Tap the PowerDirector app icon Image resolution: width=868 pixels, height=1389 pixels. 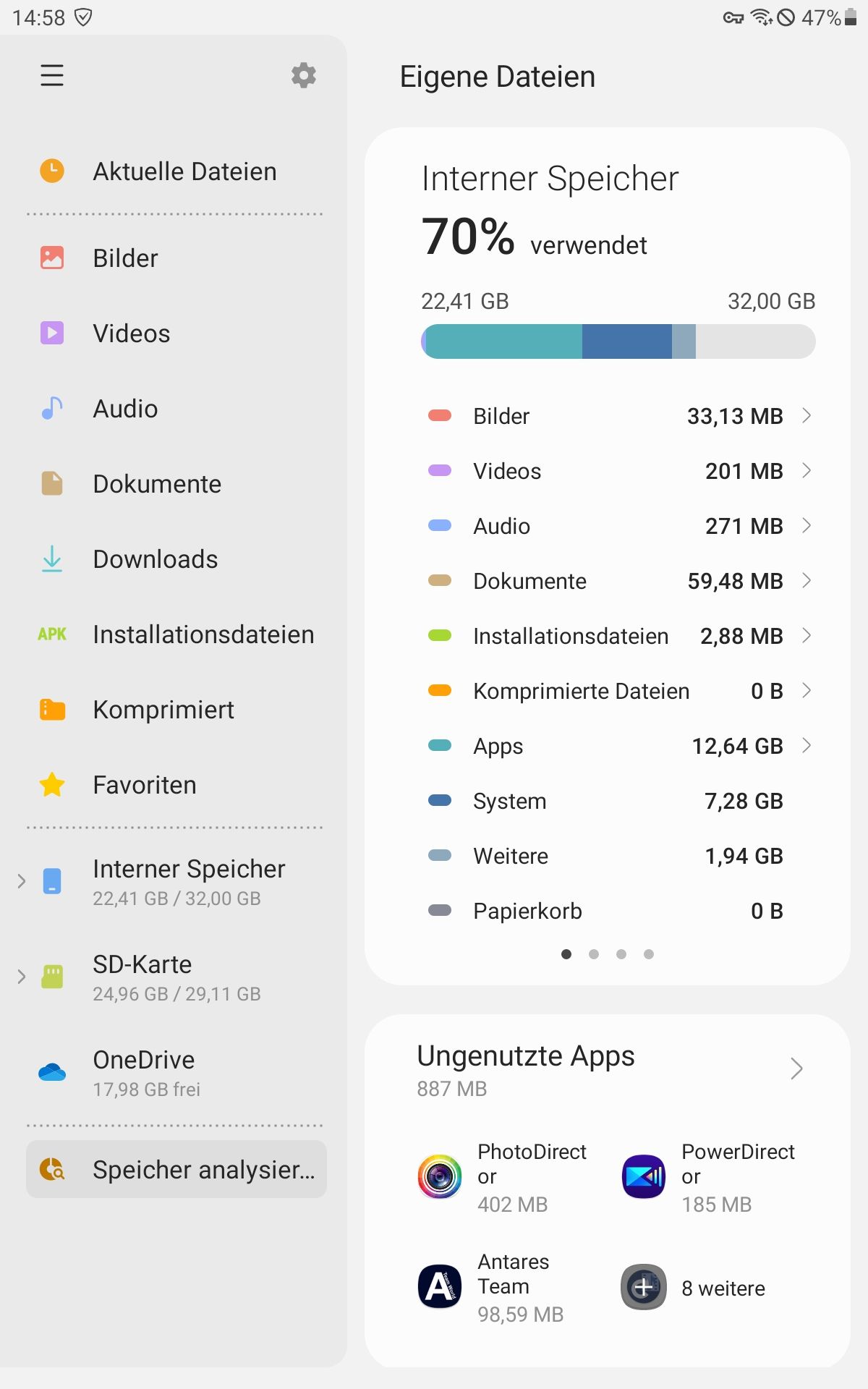coord(644,1176)
